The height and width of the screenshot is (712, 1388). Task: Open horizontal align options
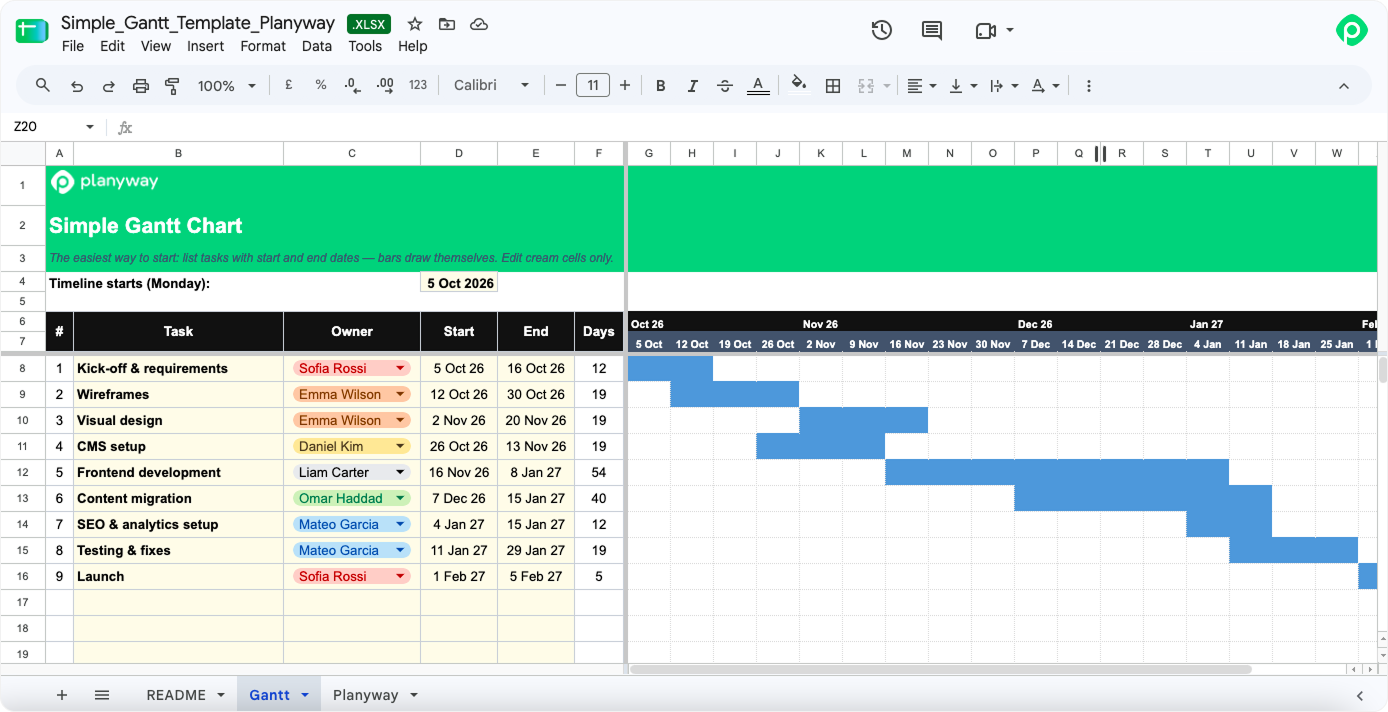[921, 86]
